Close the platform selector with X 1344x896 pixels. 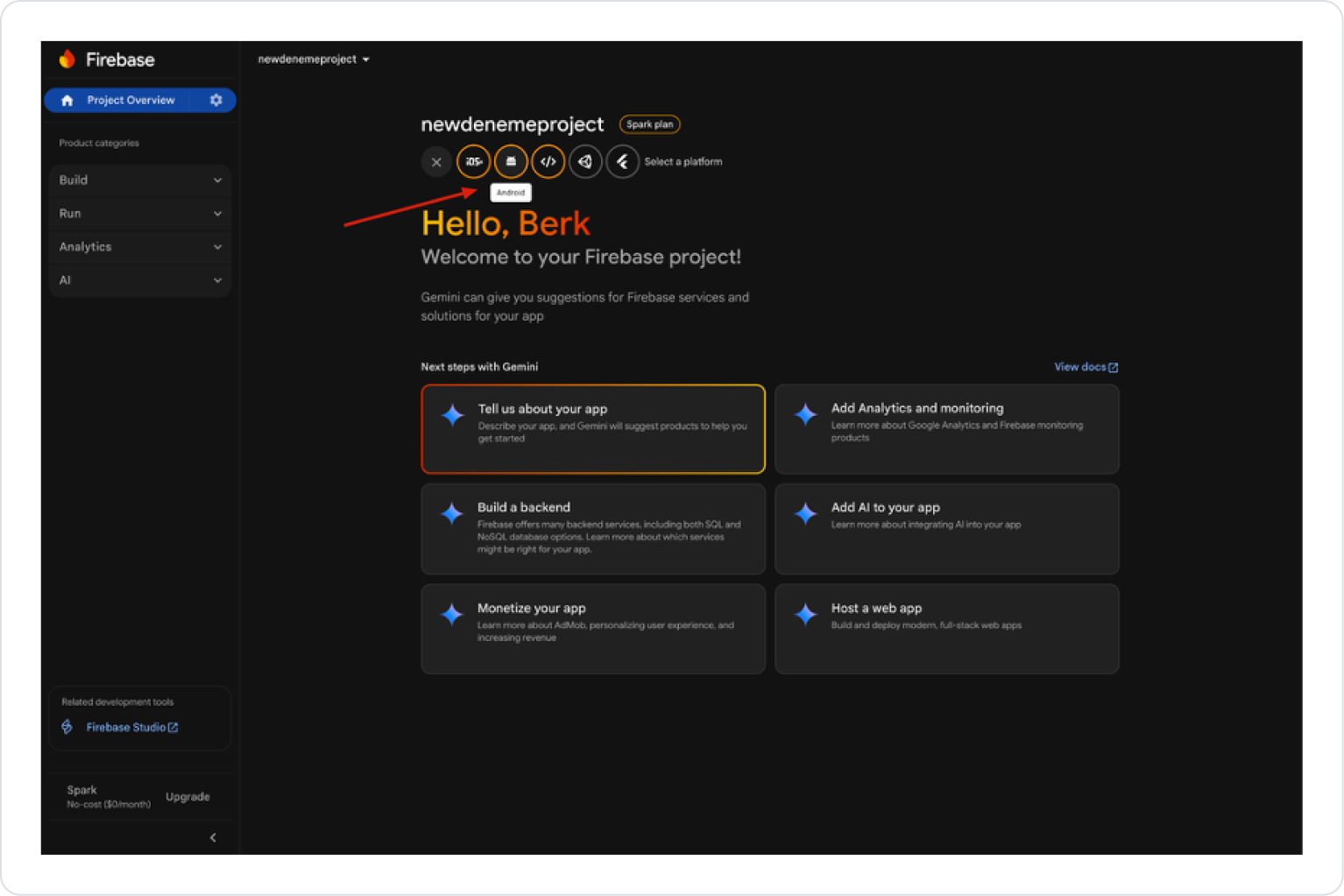coord(436,161)
